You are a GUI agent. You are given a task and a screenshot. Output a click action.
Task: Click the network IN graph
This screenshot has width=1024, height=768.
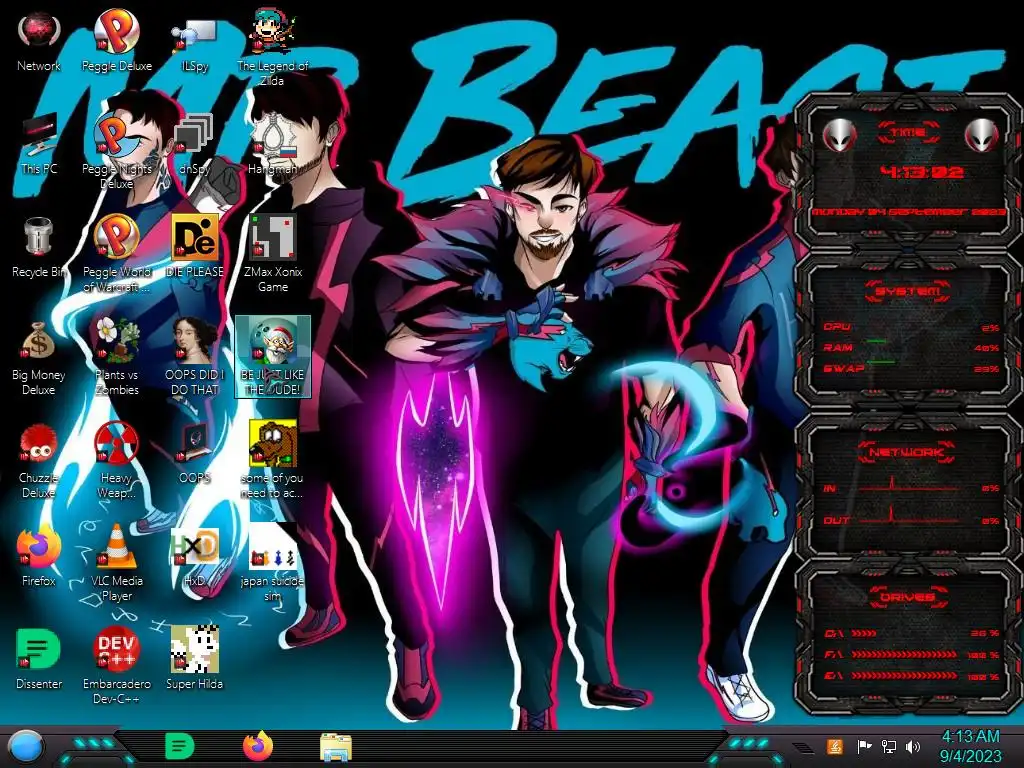point(908,485)
